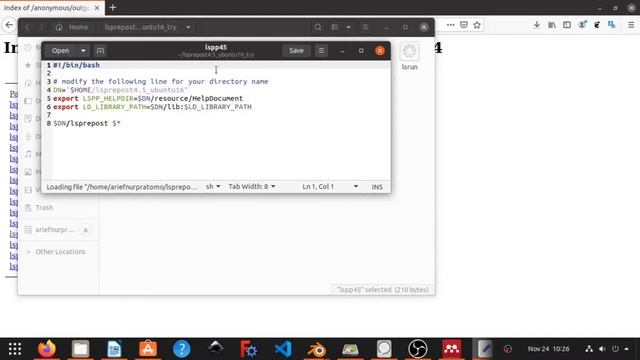
Task: Change Tab Width: 8 setting
Action: pyautogui.click(x=252, y=187)
